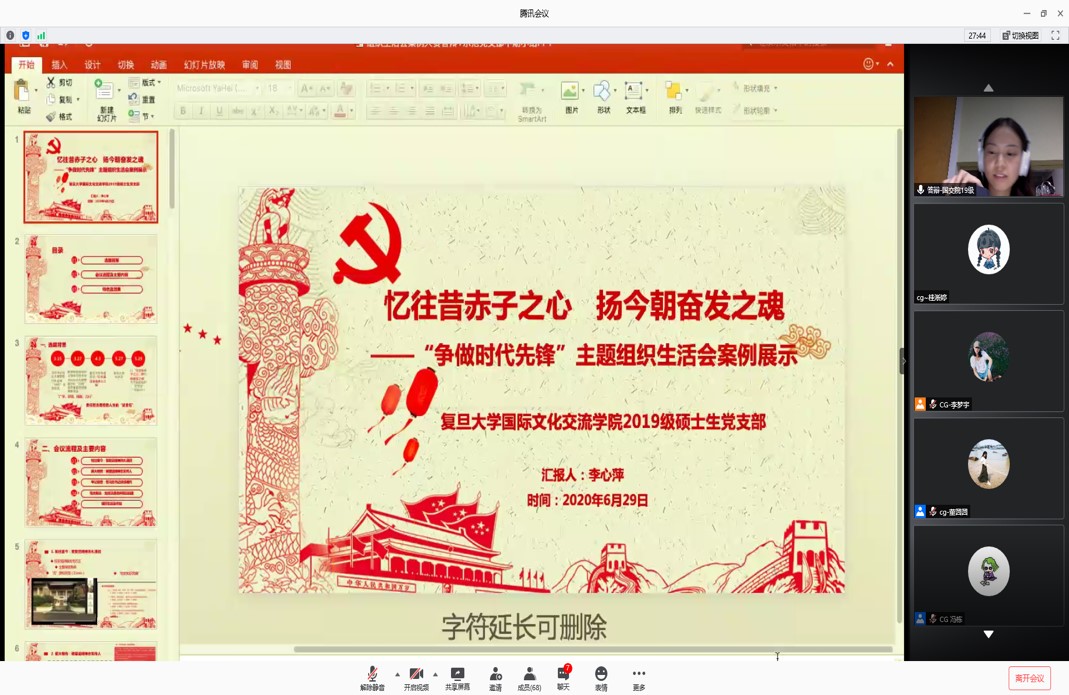The height and width of the screenshot is (695, 1069).
Task: Open the 排列 arrange menu
Action: coord(674,97)
